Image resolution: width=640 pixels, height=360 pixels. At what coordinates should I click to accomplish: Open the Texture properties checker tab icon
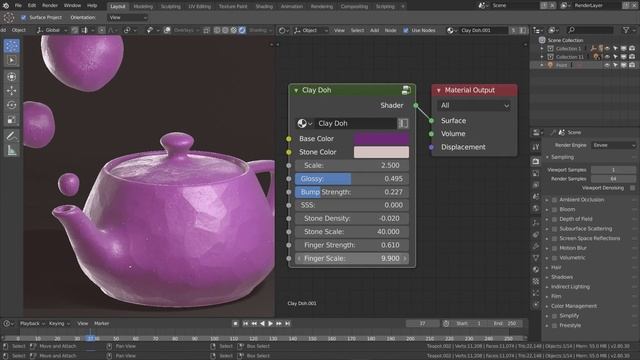[536, 281]
